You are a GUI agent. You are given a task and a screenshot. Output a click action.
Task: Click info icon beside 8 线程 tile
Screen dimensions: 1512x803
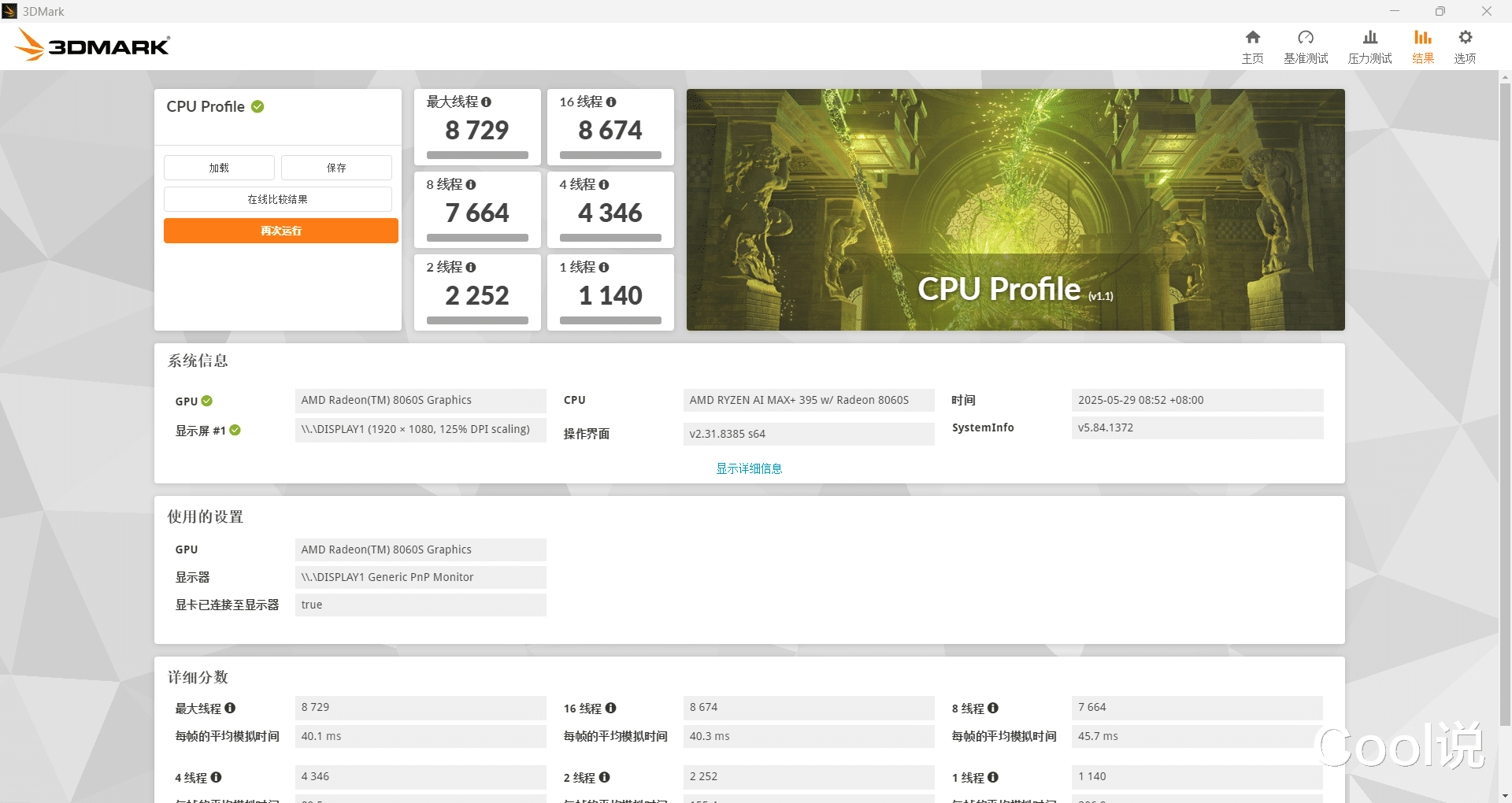pos(471,185)
